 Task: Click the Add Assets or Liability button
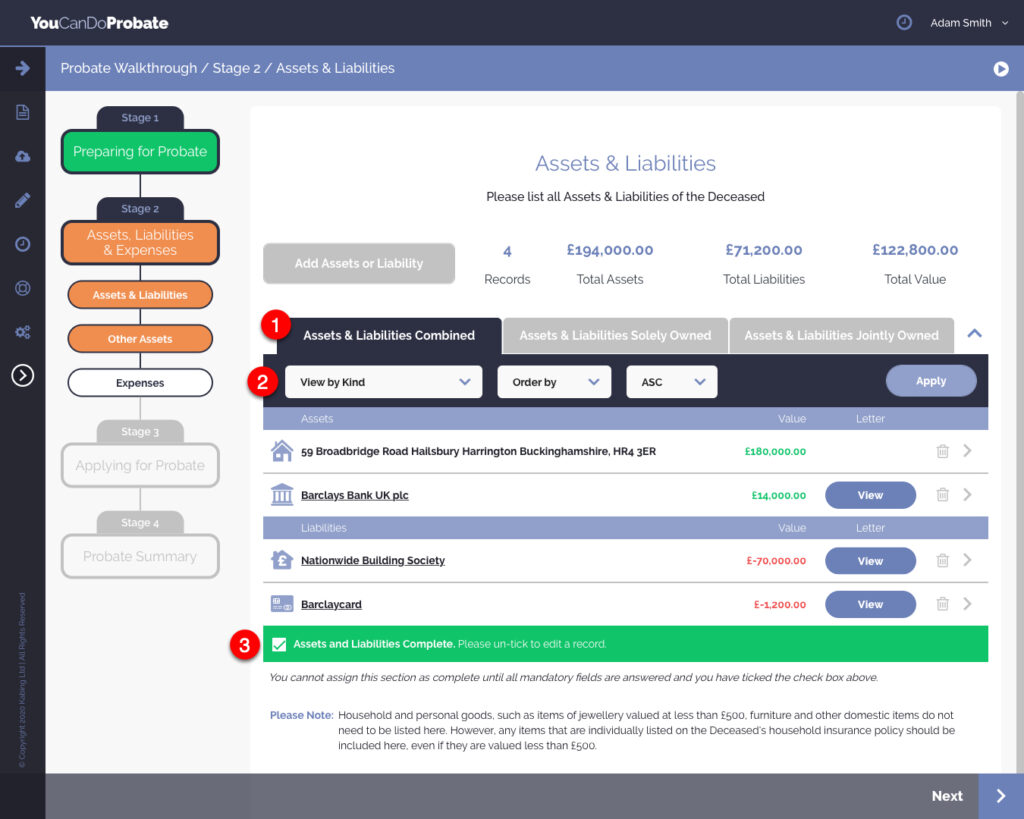359,264
